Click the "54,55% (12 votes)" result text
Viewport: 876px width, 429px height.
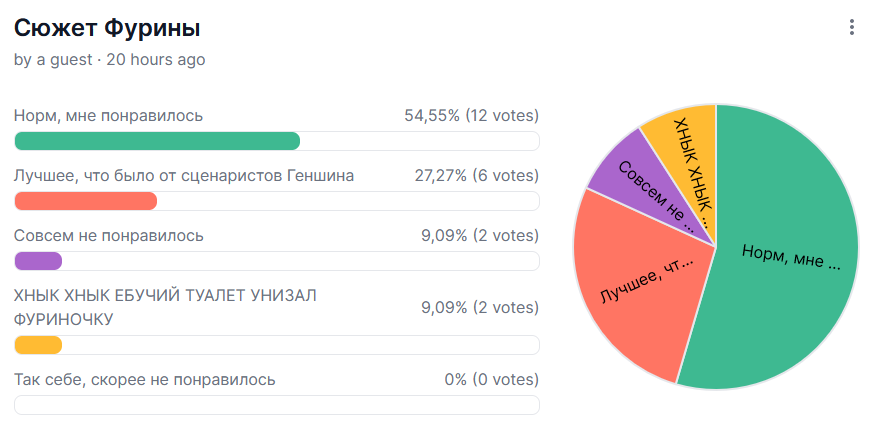471,115
